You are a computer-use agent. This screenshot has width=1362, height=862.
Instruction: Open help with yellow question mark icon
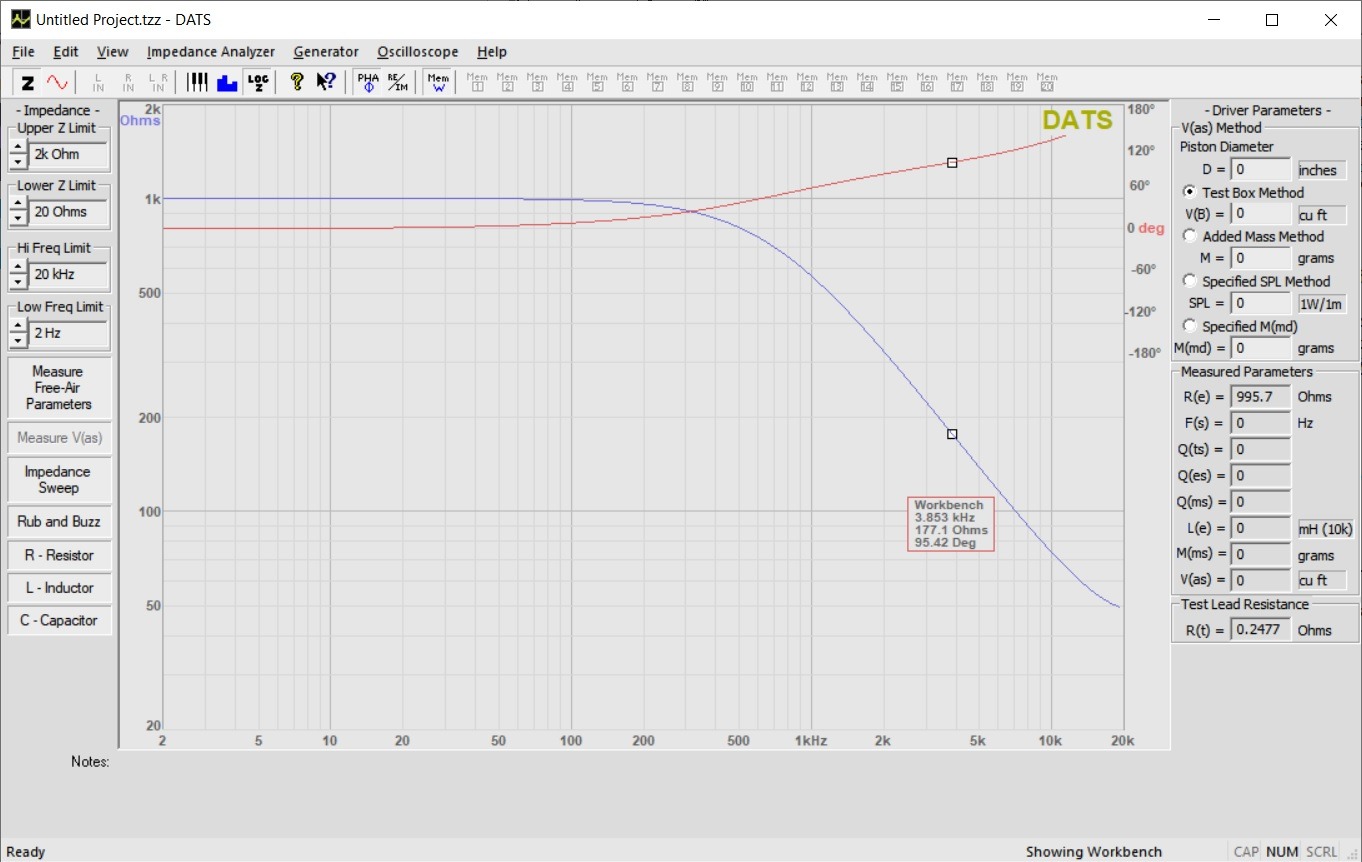click(x=297, y=82)
